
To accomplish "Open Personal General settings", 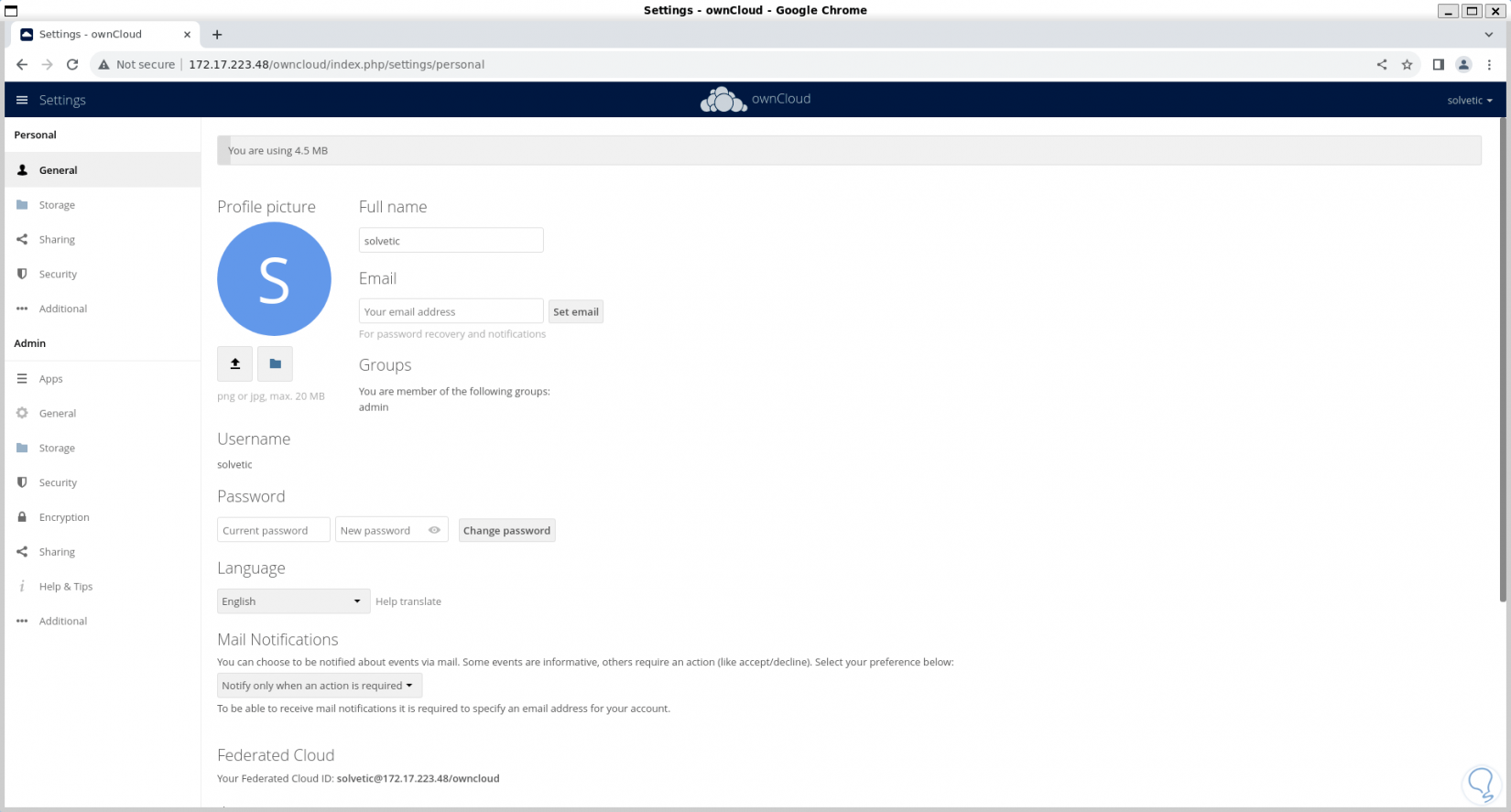I will tap(103, 170).
